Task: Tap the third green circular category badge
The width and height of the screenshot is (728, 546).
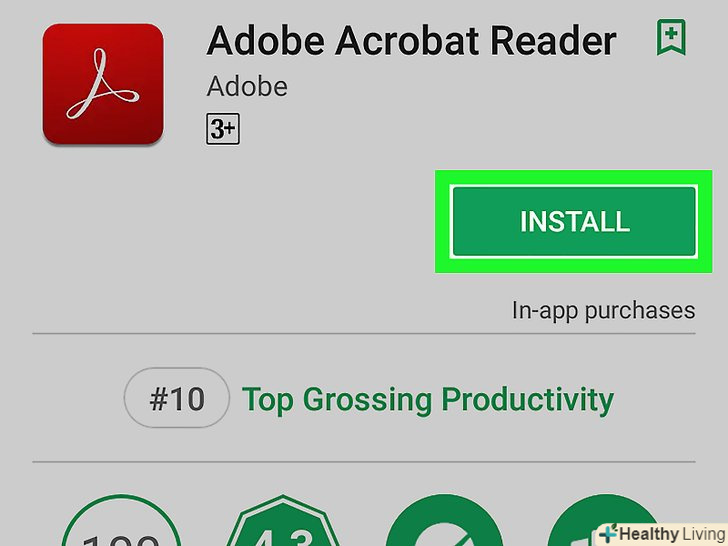Action: coord(444,520)
